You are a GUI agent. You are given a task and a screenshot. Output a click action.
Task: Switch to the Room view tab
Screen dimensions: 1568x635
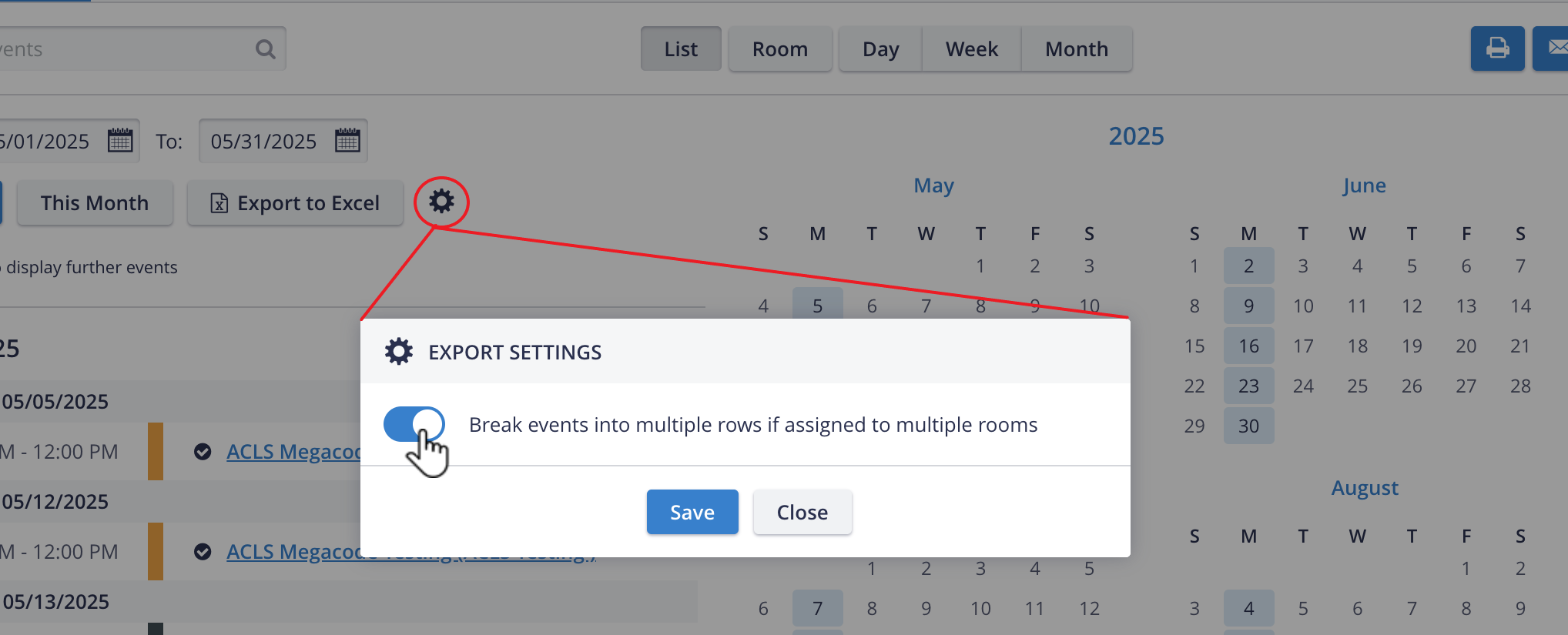[780, 49]
